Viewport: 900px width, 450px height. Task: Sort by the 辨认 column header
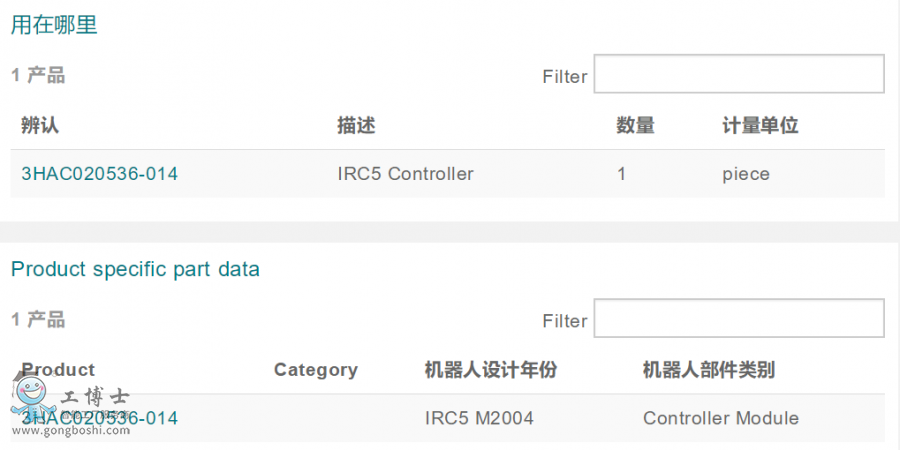pos(40,126)
